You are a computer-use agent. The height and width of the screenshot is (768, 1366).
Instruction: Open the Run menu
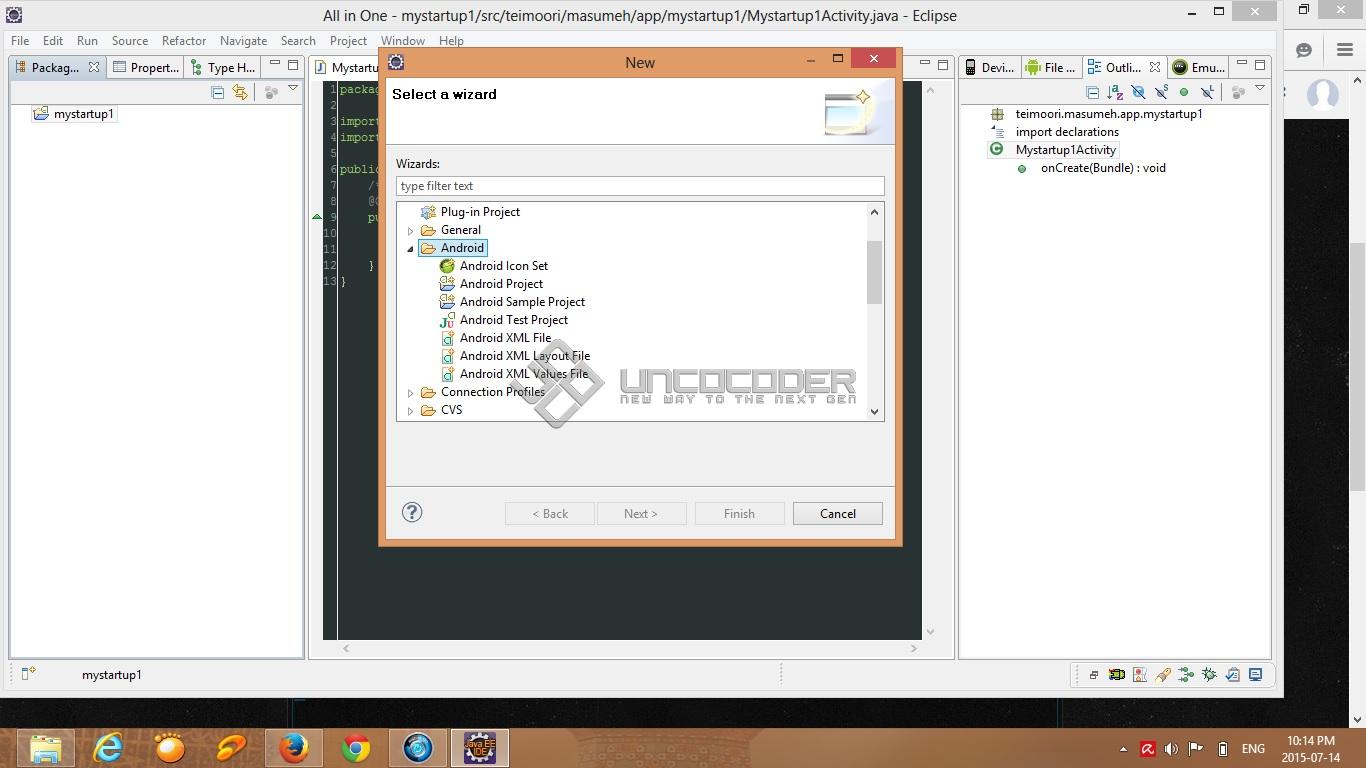[87, 41]
